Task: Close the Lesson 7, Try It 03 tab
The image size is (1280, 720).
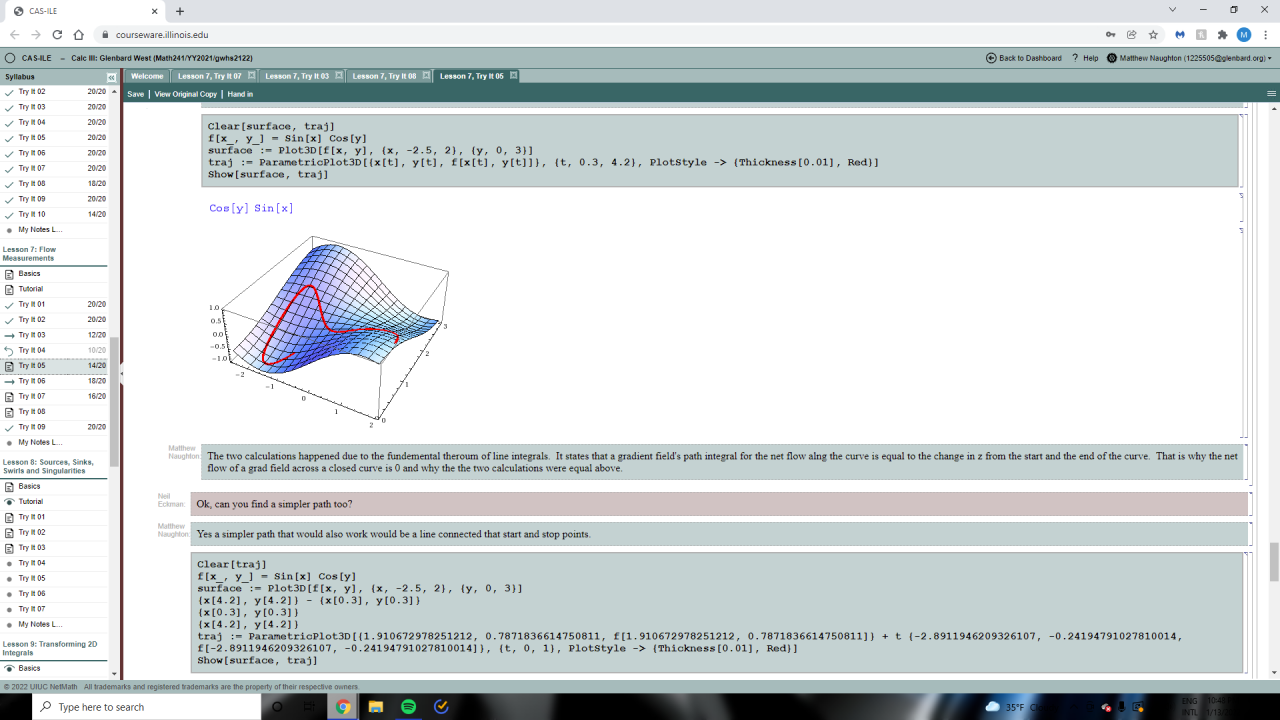Action: point(339,76)
